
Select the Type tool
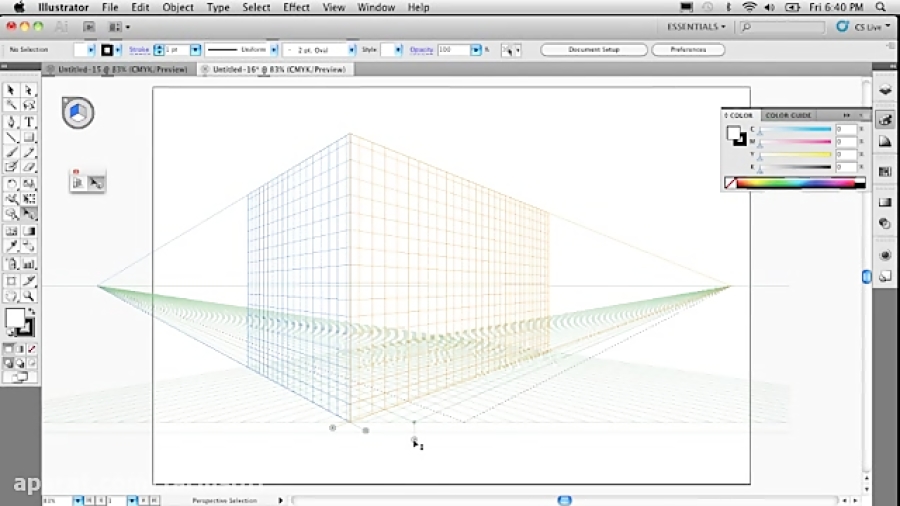29,122
